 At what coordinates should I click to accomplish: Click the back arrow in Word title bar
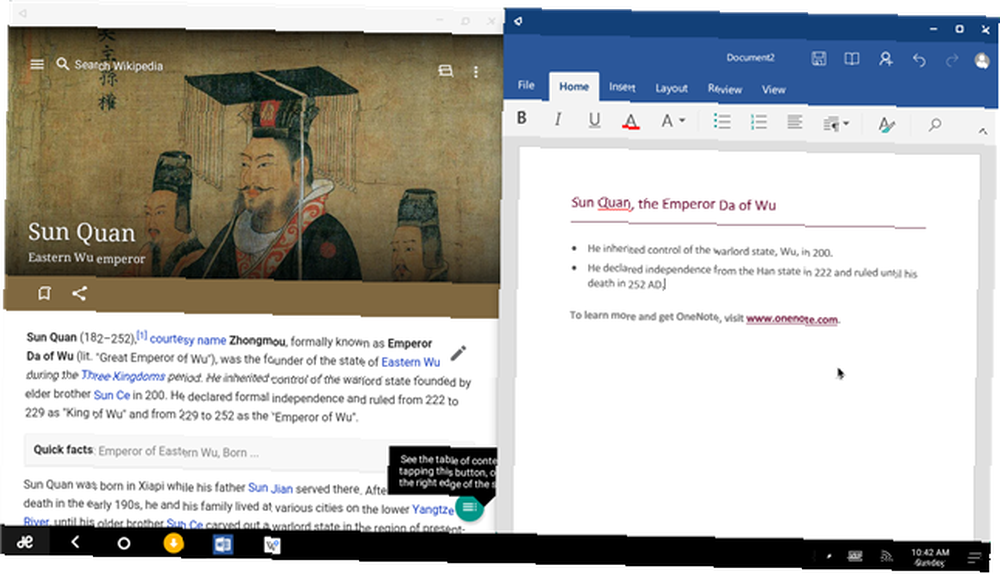[x=518, y=21]
